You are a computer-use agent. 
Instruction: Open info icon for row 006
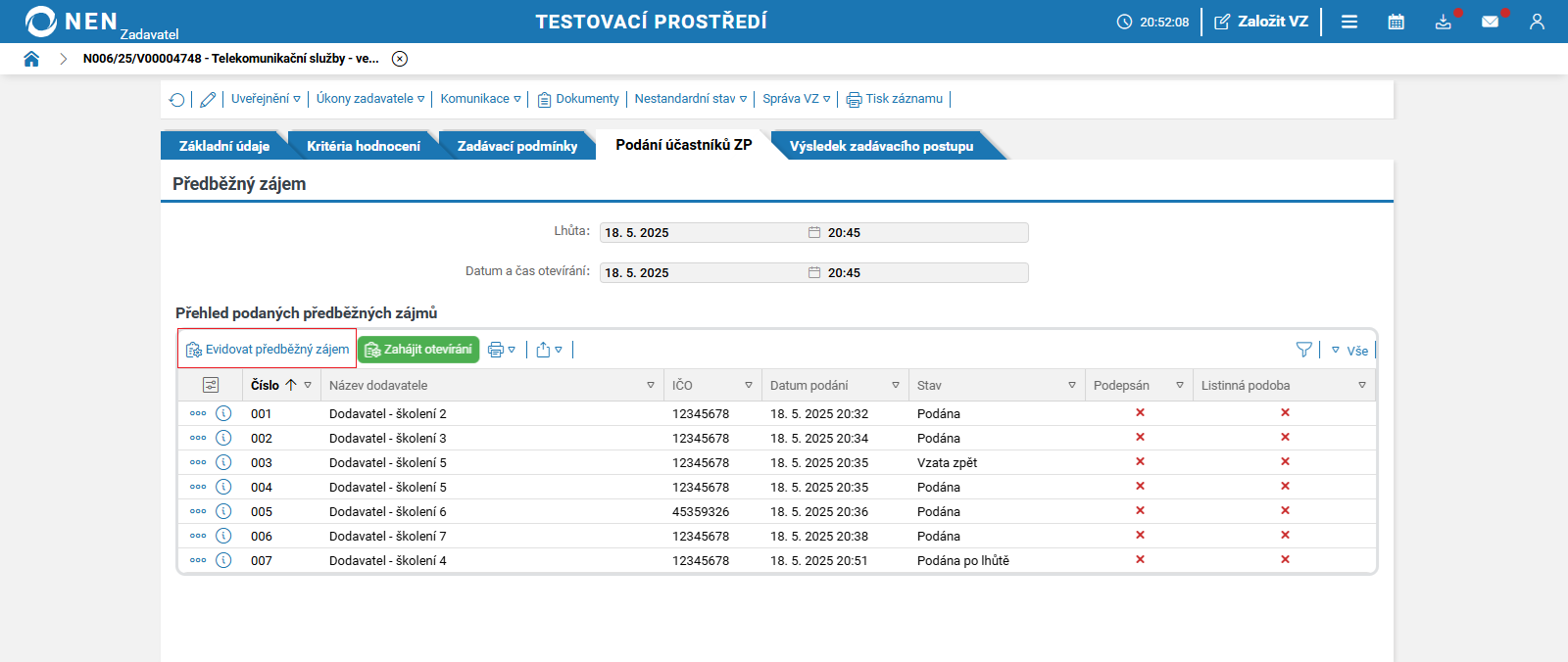coord(223,536)
